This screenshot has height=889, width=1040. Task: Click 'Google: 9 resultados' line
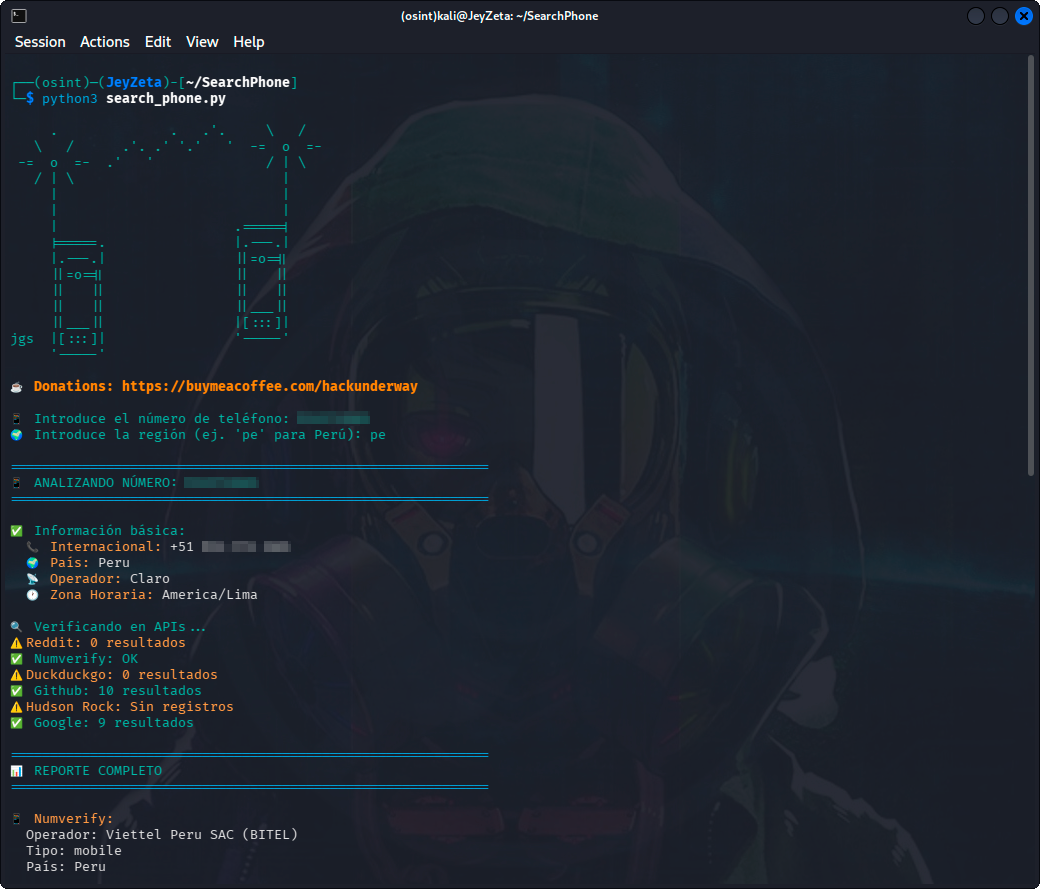coord(113,723)
